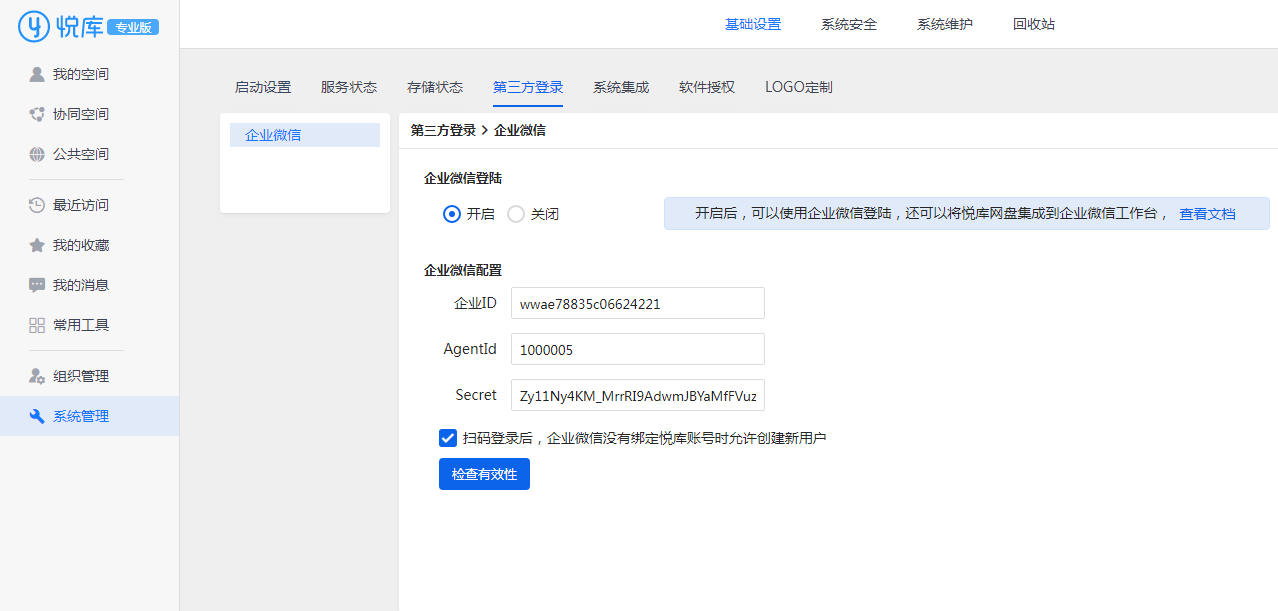The height and width of the screenshot is (611, 1278).
Task: Select 企业微信 in the left list
Action: click(305, 135)
